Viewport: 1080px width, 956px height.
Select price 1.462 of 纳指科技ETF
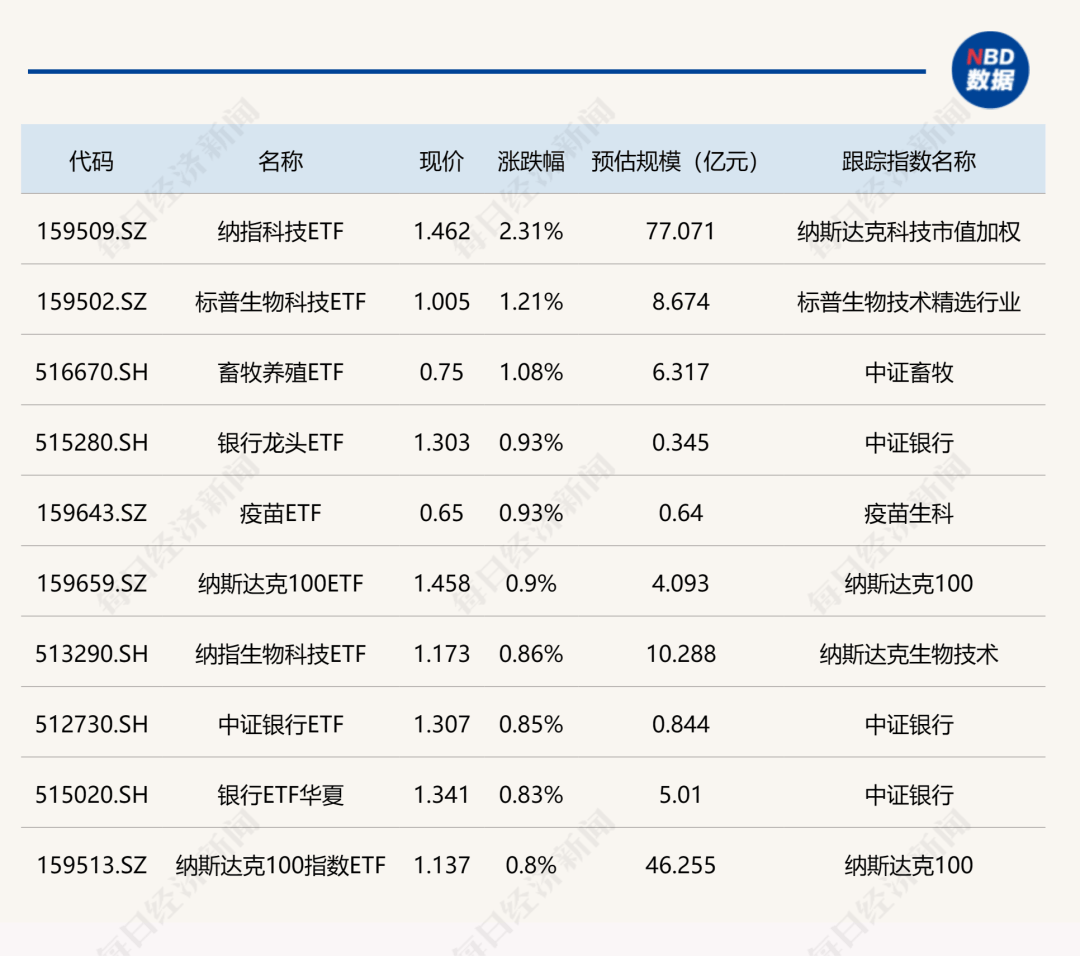click(x=443, y=231)
